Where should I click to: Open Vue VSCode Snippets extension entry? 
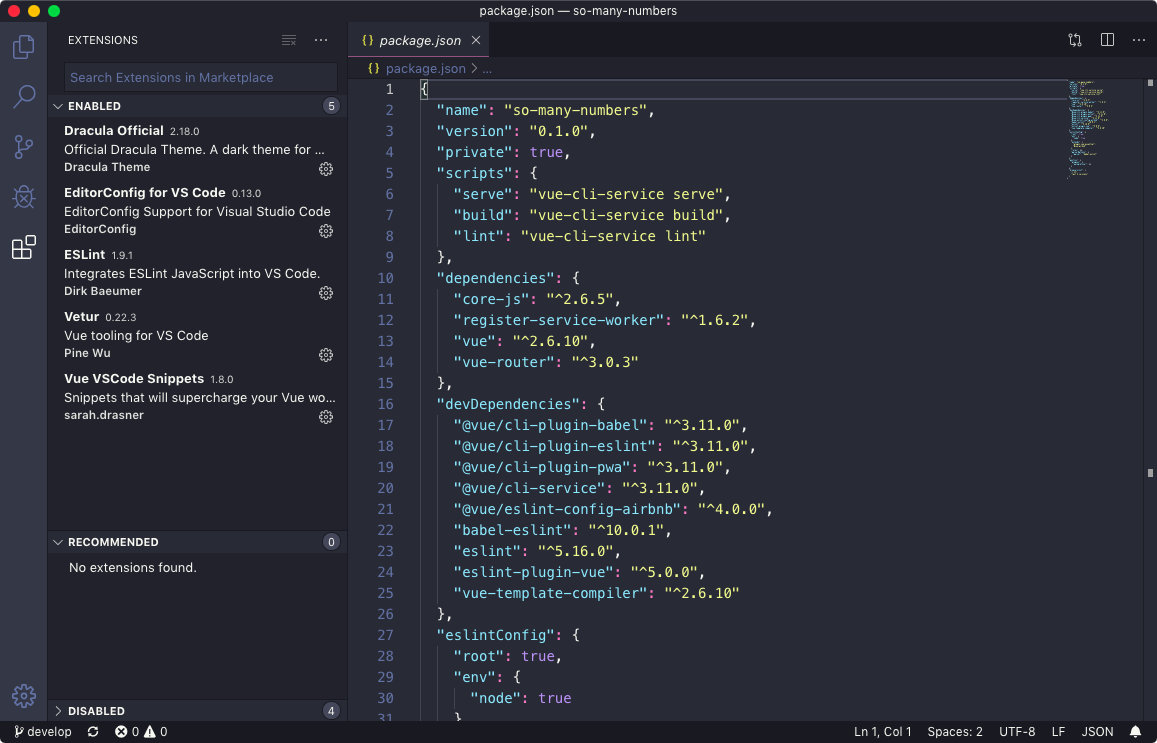pos(198,396)
